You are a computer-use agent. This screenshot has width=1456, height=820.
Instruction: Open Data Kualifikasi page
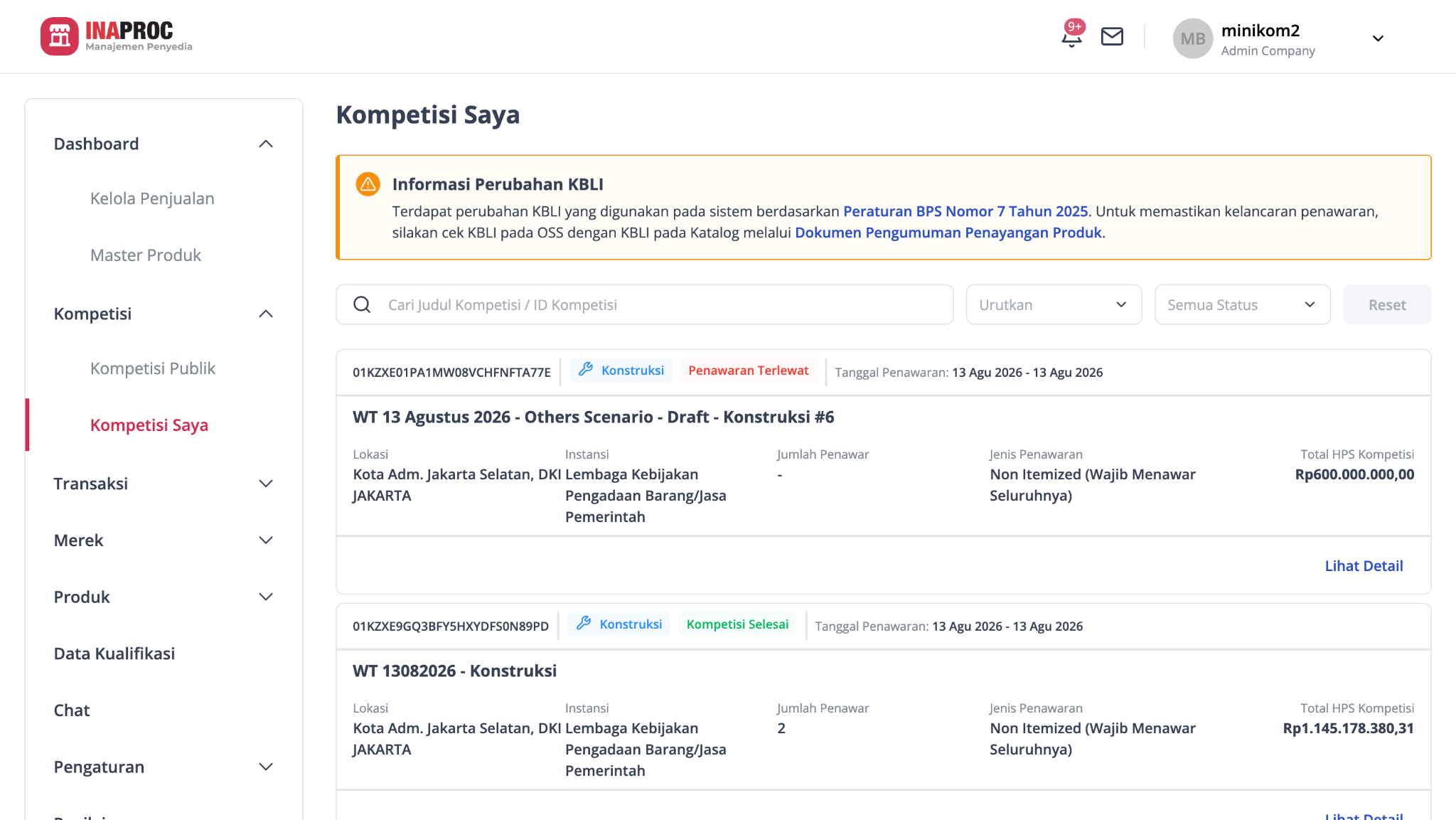point(114,654)
